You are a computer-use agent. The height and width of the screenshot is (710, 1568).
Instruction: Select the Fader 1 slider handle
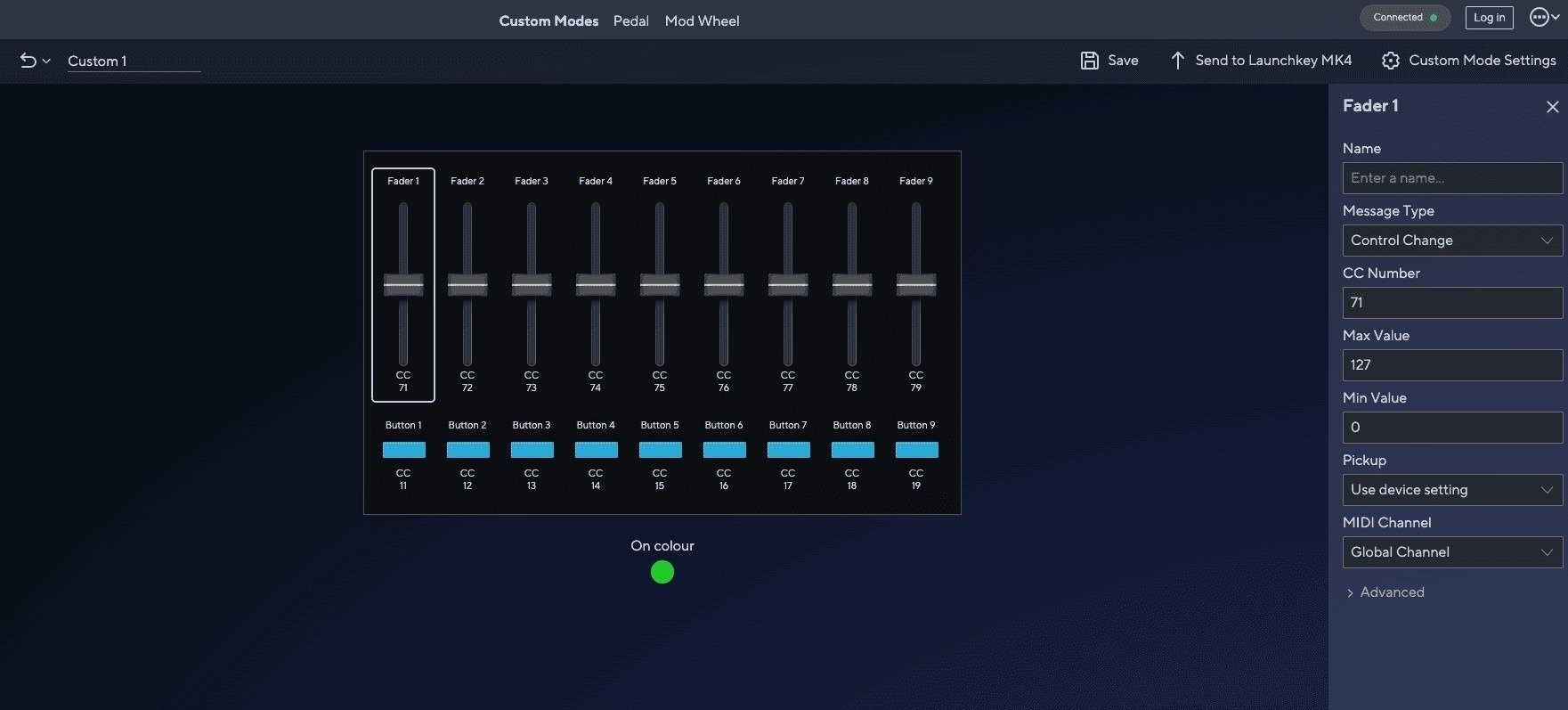coord(403,285)
